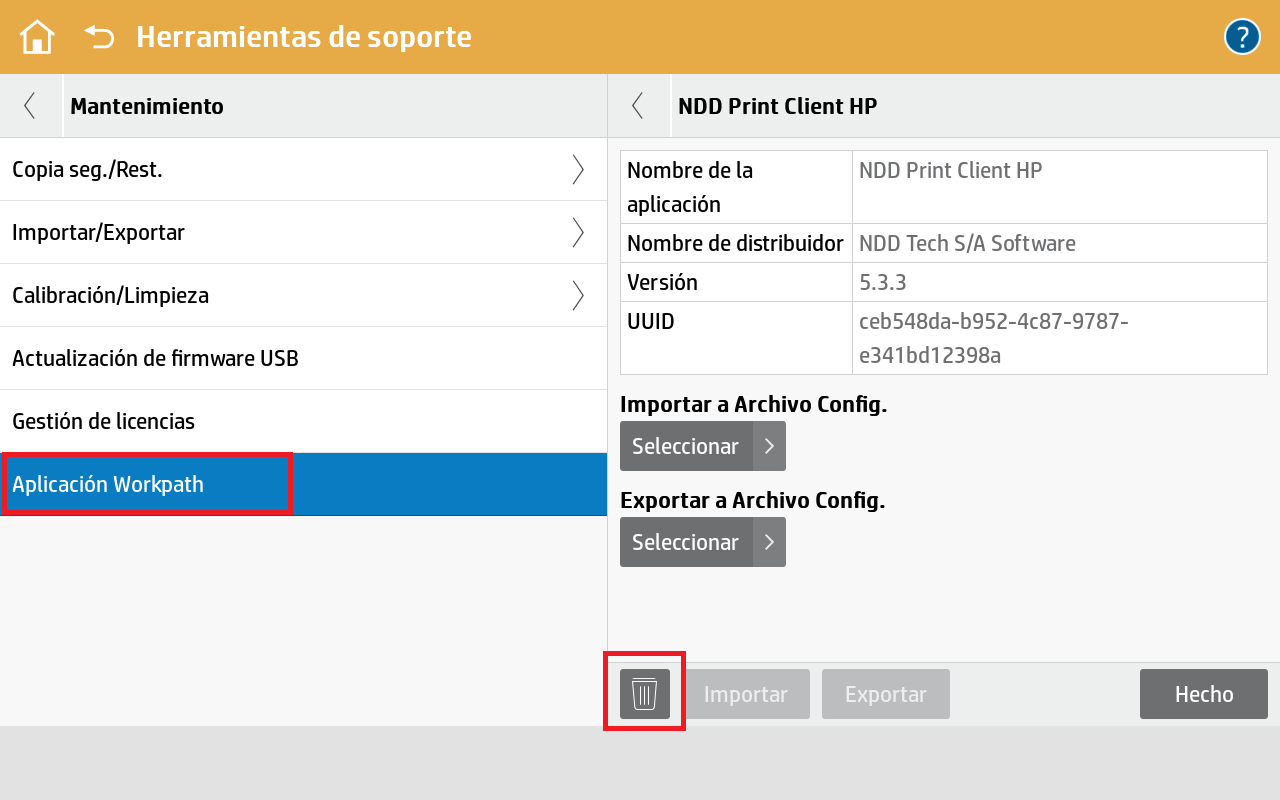Tap the return arrow icon in header
The width and height of the screenshot is (1280, 800).
click(99, 37)
